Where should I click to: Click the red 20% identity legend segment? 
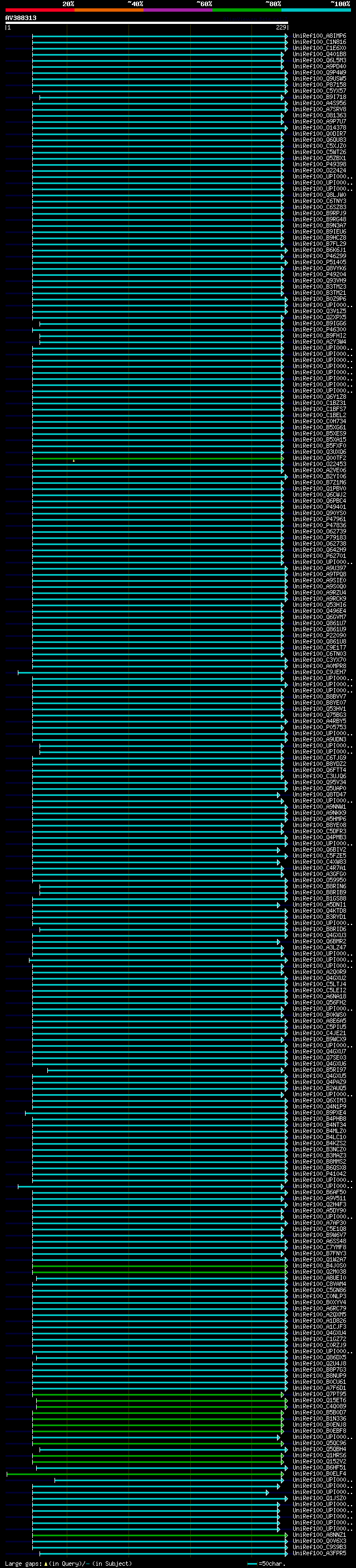click(39, 10)
